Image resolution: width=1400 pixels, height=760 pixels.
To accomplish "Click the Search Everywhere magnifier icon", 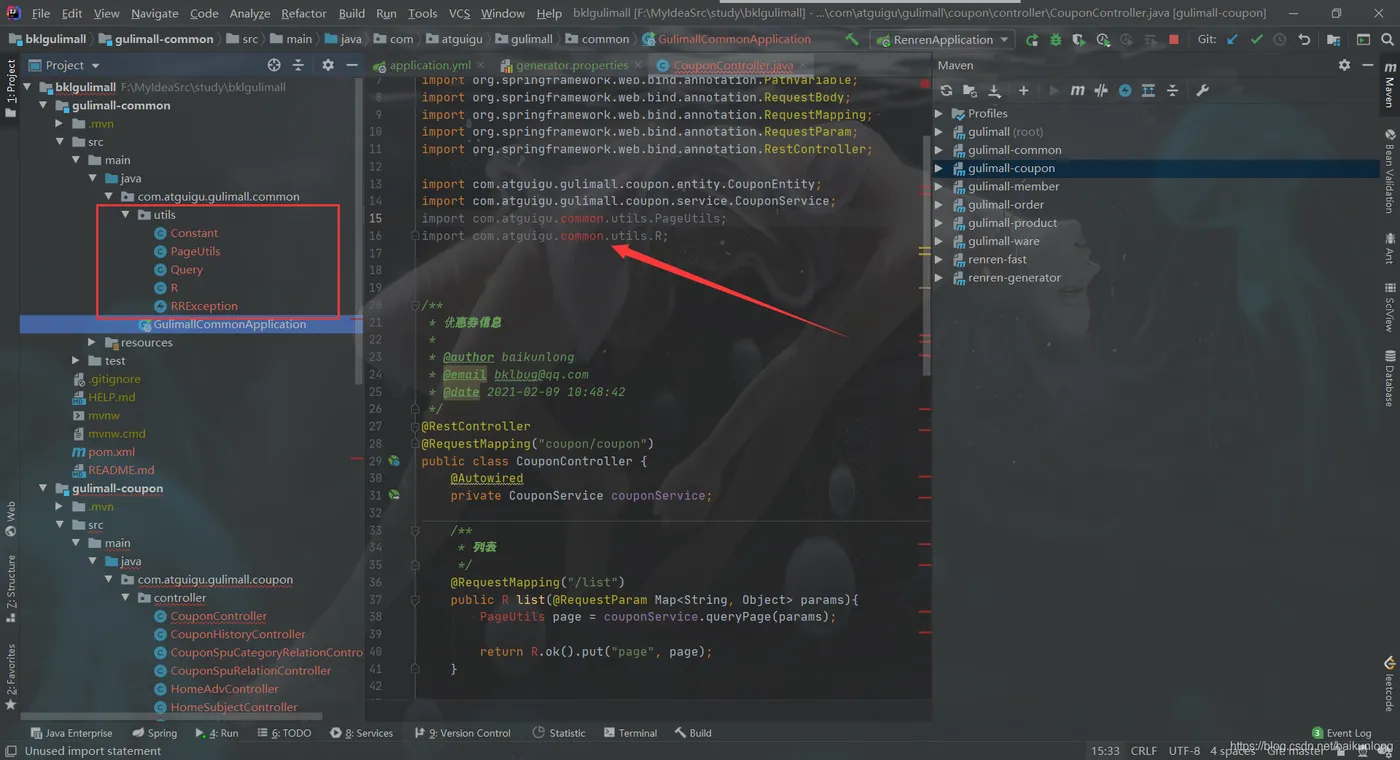I will pyautogui.click(x=1388, y=40).
